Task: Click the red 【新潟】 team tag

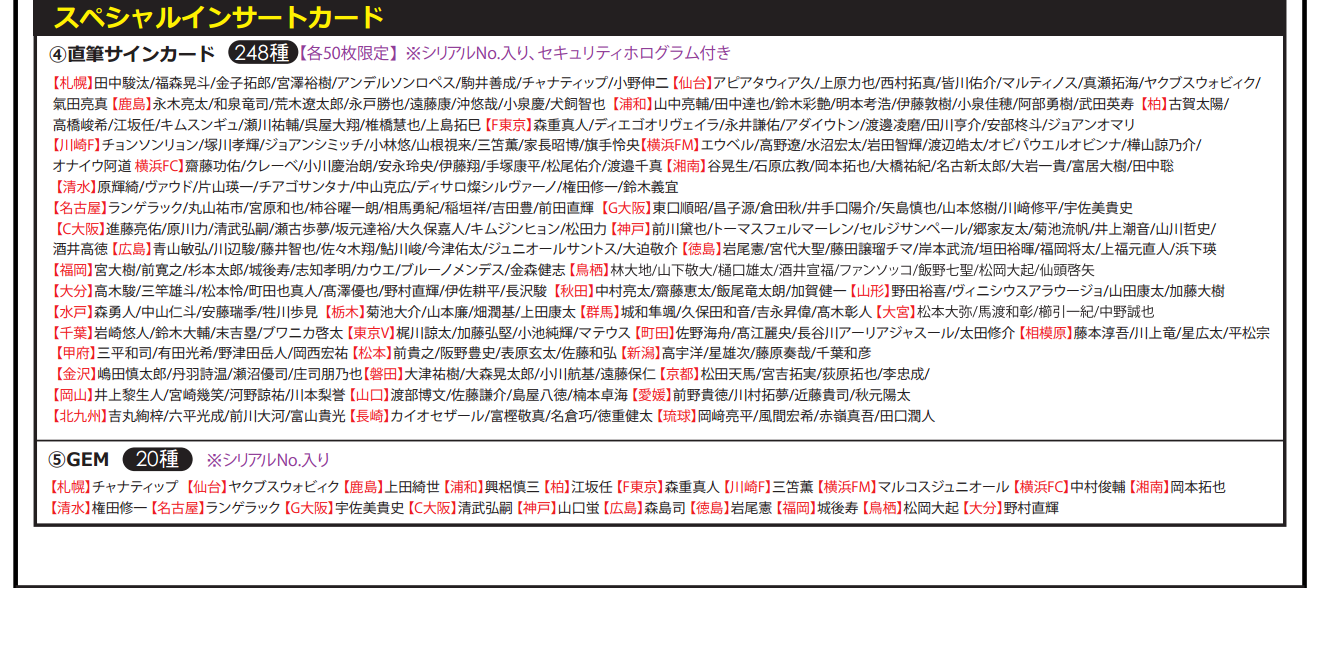Action: 641,353
